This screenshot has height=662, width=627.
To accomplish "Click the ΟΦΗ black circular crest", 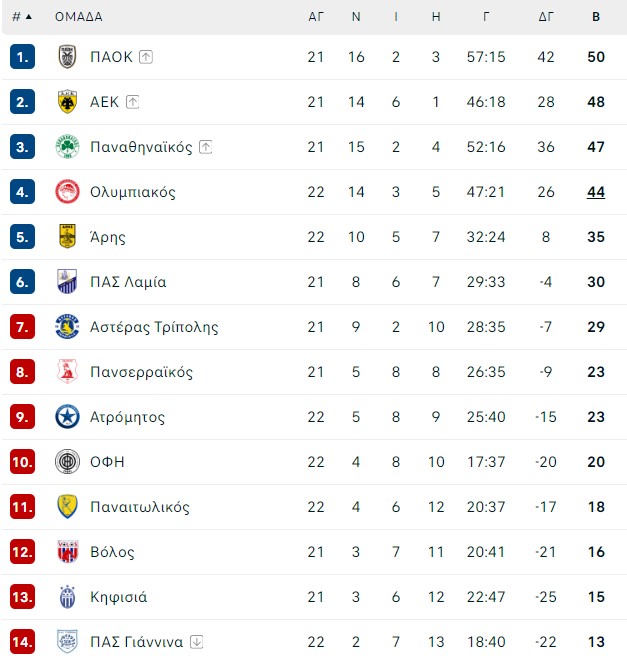I will (67, 461).
